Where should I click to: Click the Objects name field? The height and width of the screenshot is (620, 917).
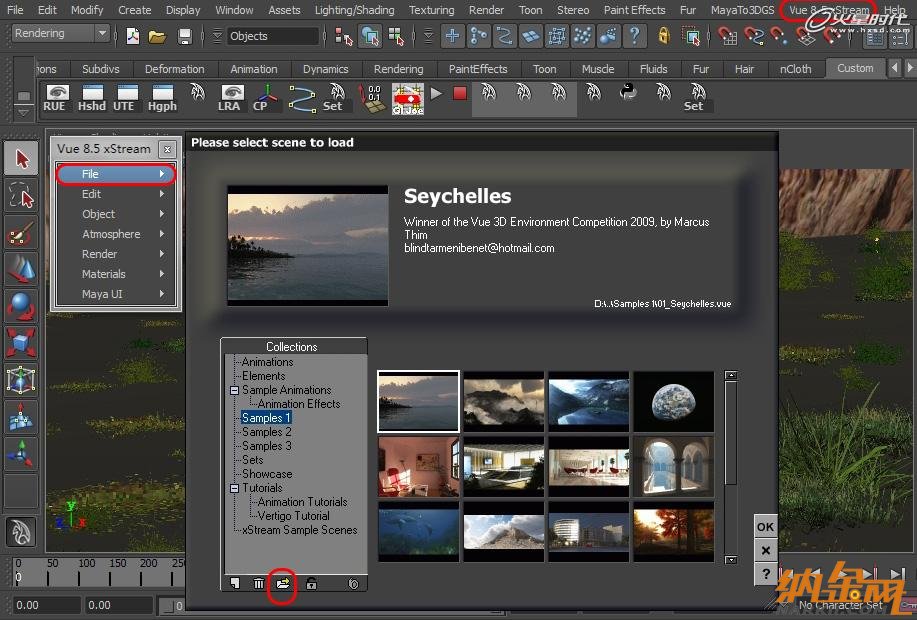coord(273,36)
